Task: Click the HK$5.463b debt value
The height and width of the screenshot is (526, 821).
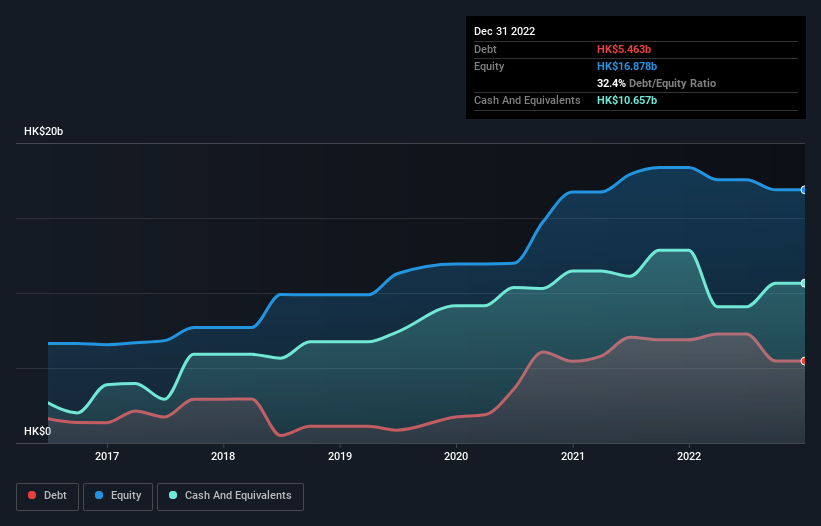Action: [x=624, y=49]
